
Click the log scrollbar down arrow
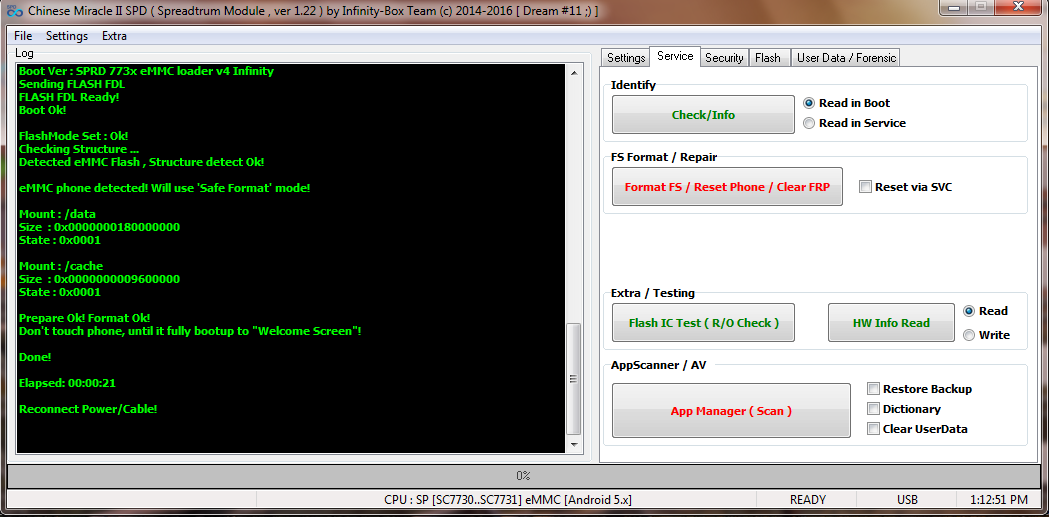(573, 444)
